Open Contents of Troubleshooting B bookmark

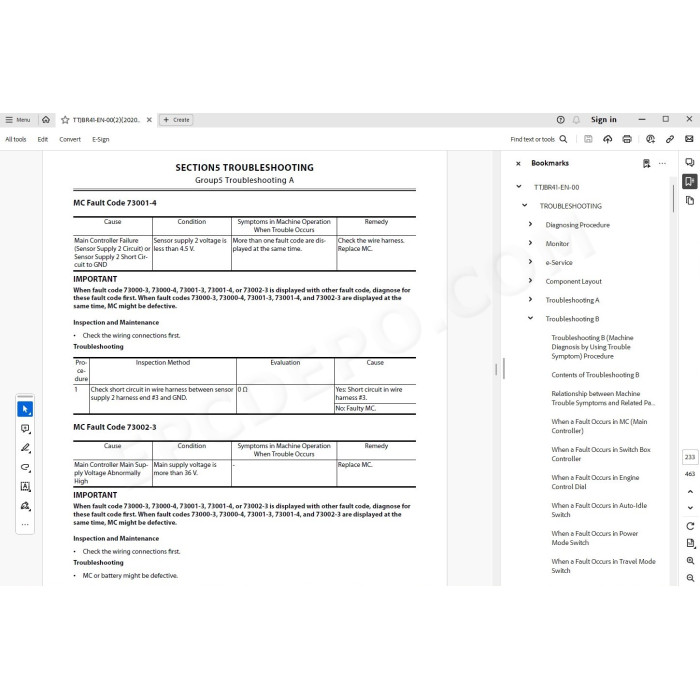click(x=595, y=375)
